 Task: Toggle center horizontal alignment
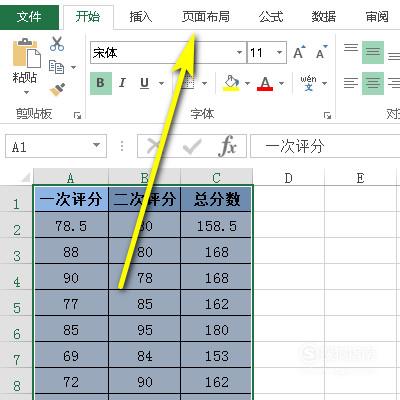[373, 83]
